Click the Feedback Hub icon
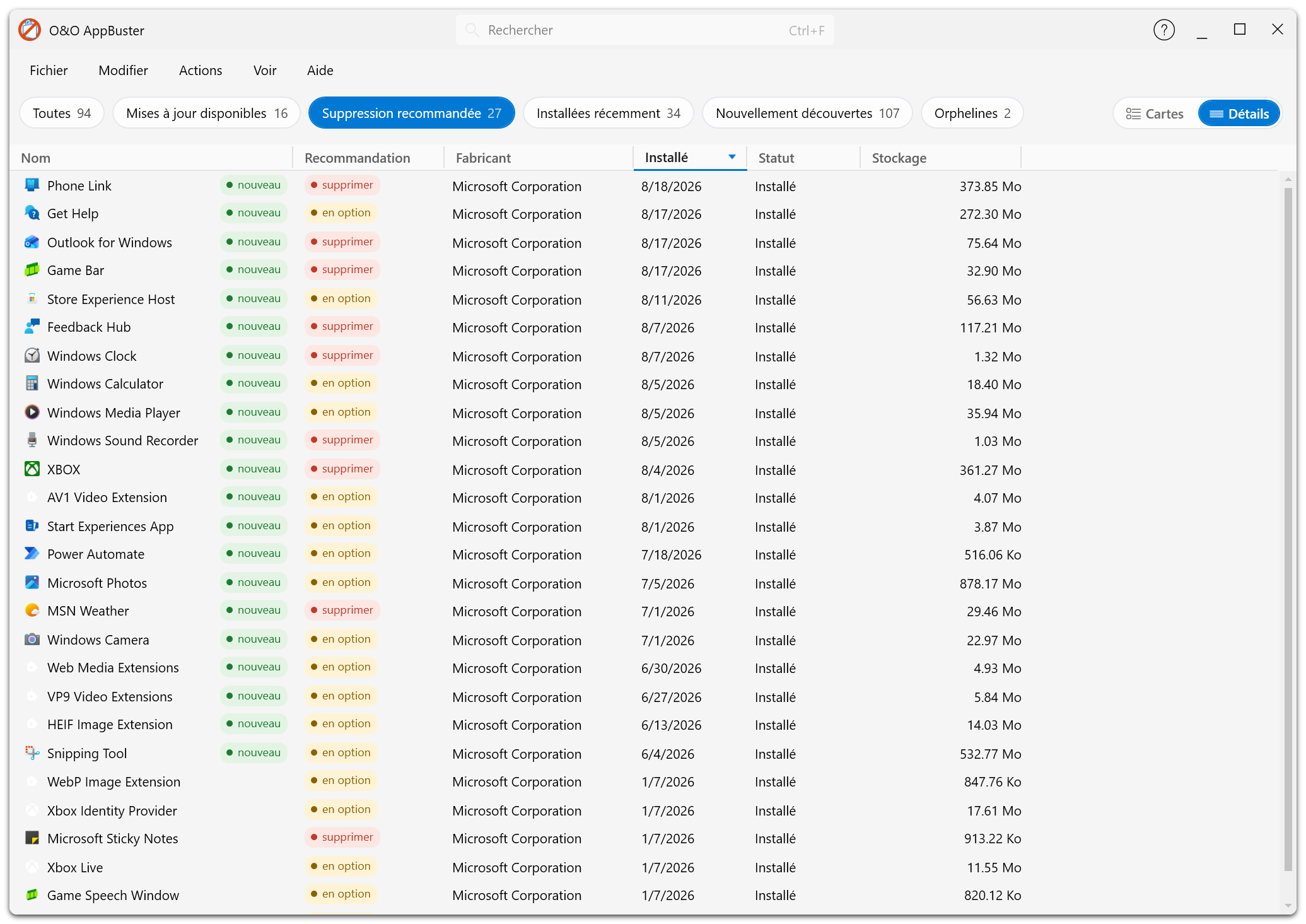 coord(32,326)
